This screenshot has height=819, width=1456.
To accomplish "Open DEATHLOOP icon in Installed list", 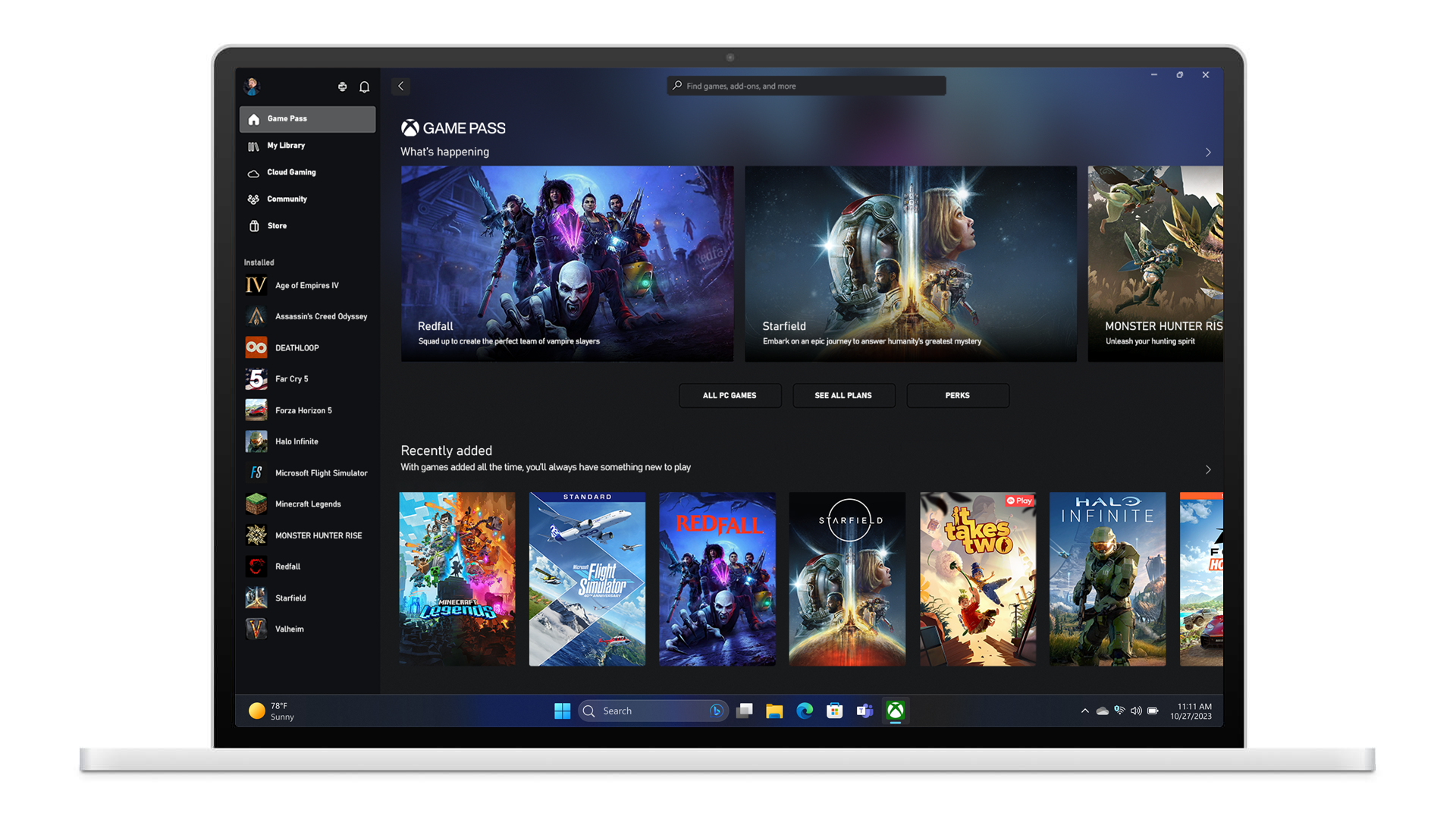I will (256, 347).
